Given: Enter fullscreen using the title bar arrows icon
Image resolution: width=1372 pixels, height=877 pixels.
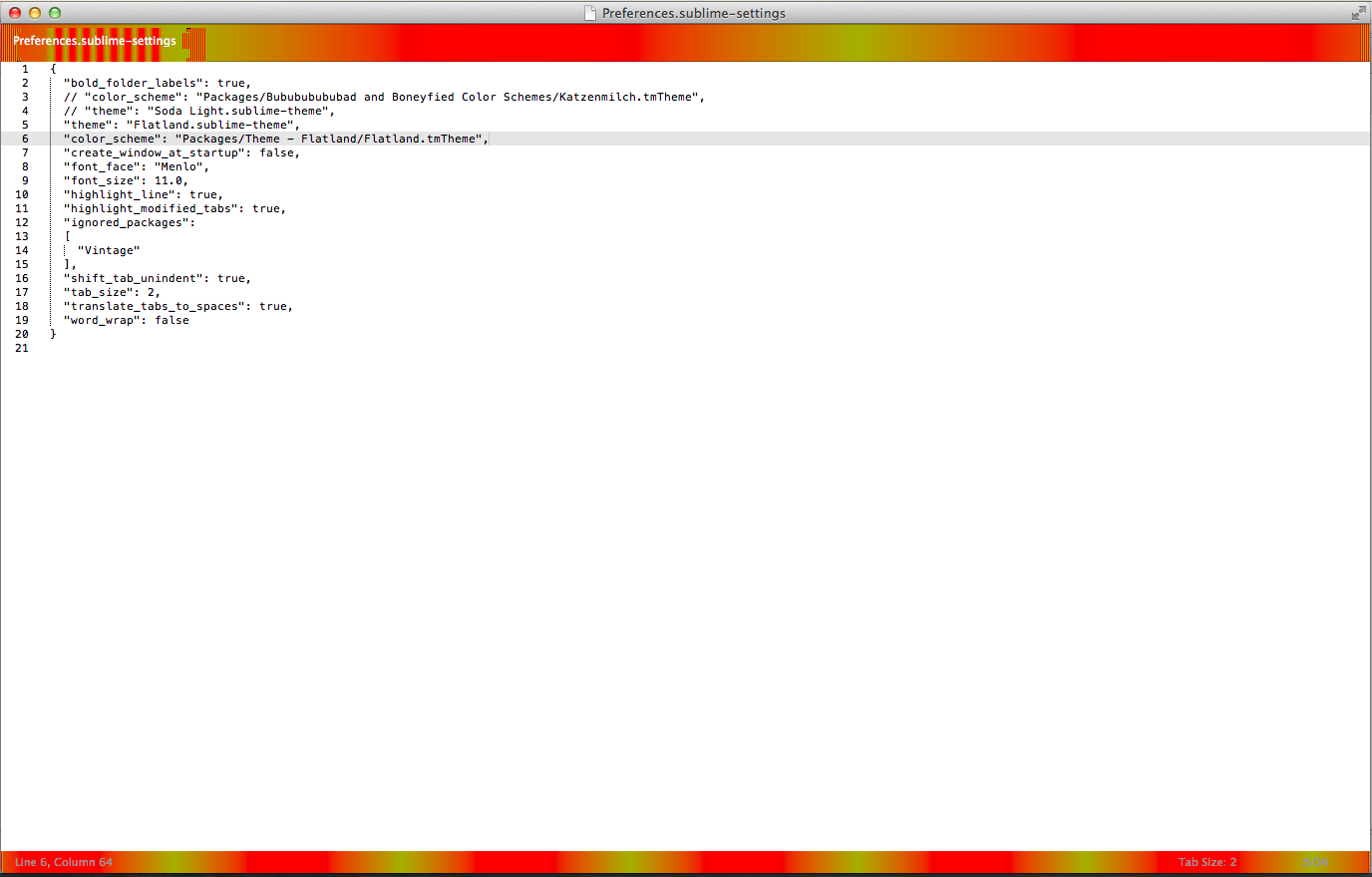Looking at the screenshot, I should tap(1358, 13).
